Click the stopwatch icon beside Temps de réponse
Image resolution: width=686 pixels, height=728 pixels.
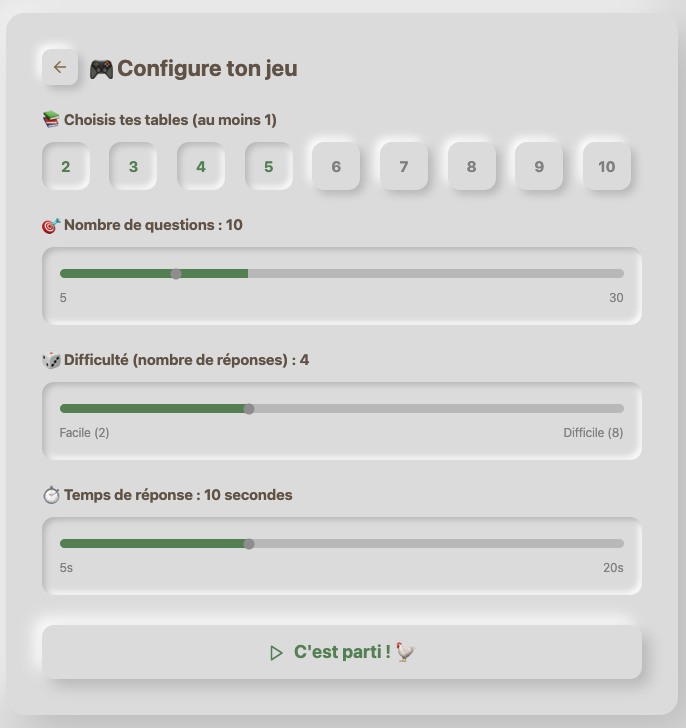(51, 495)
